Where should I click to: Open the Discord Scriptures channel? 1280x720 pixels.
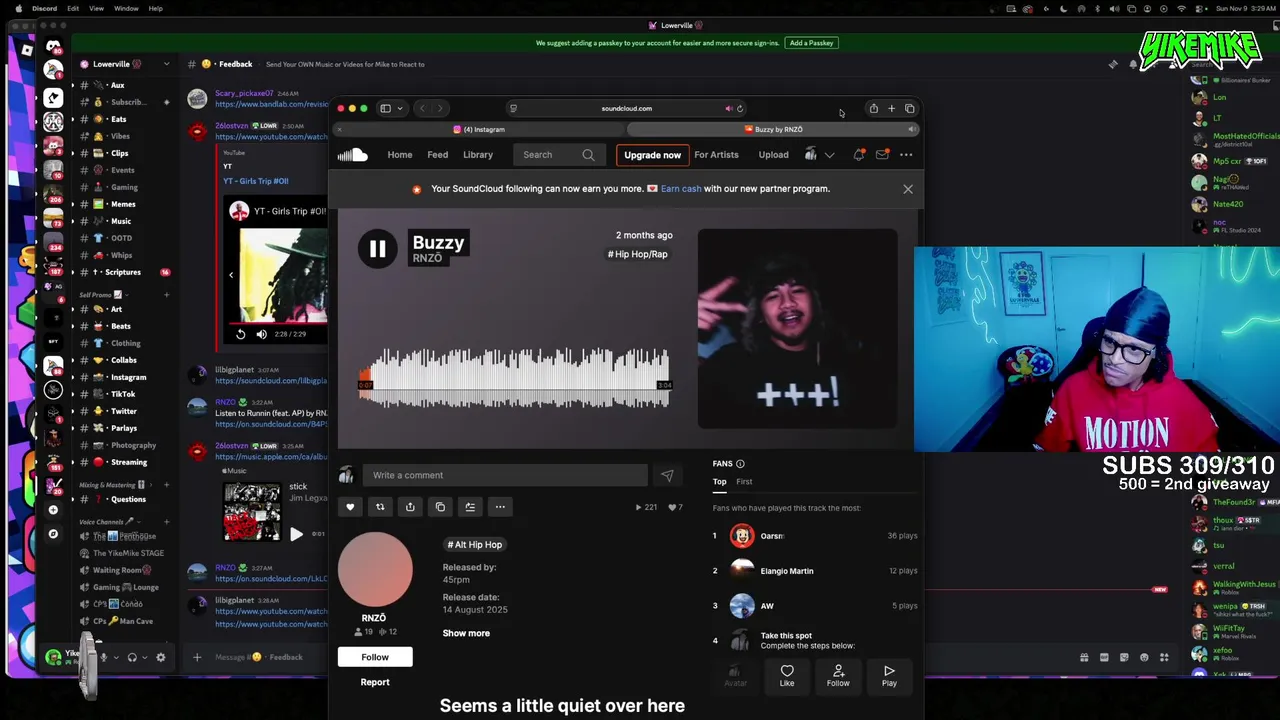(x=123, y=272)
